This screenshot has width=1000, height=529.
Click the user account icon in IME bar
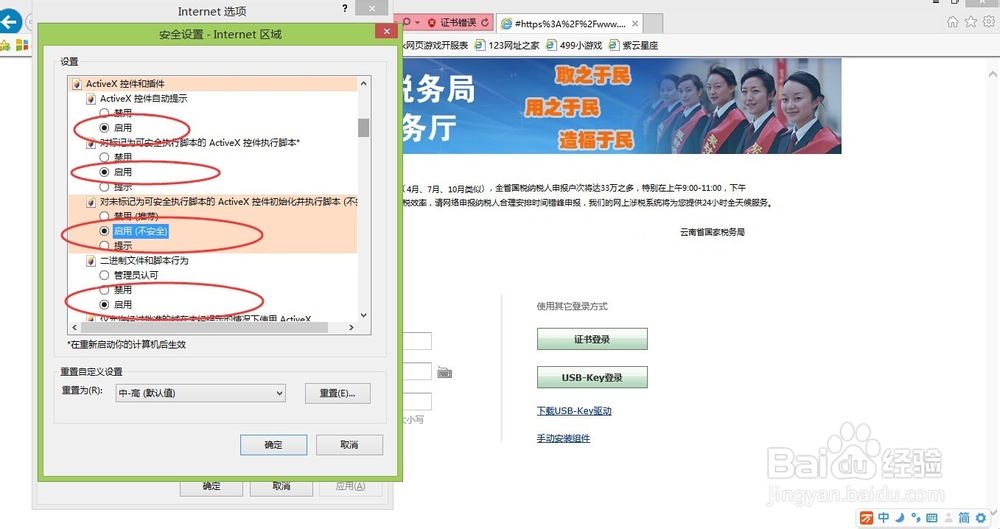[x=948, y=518]
